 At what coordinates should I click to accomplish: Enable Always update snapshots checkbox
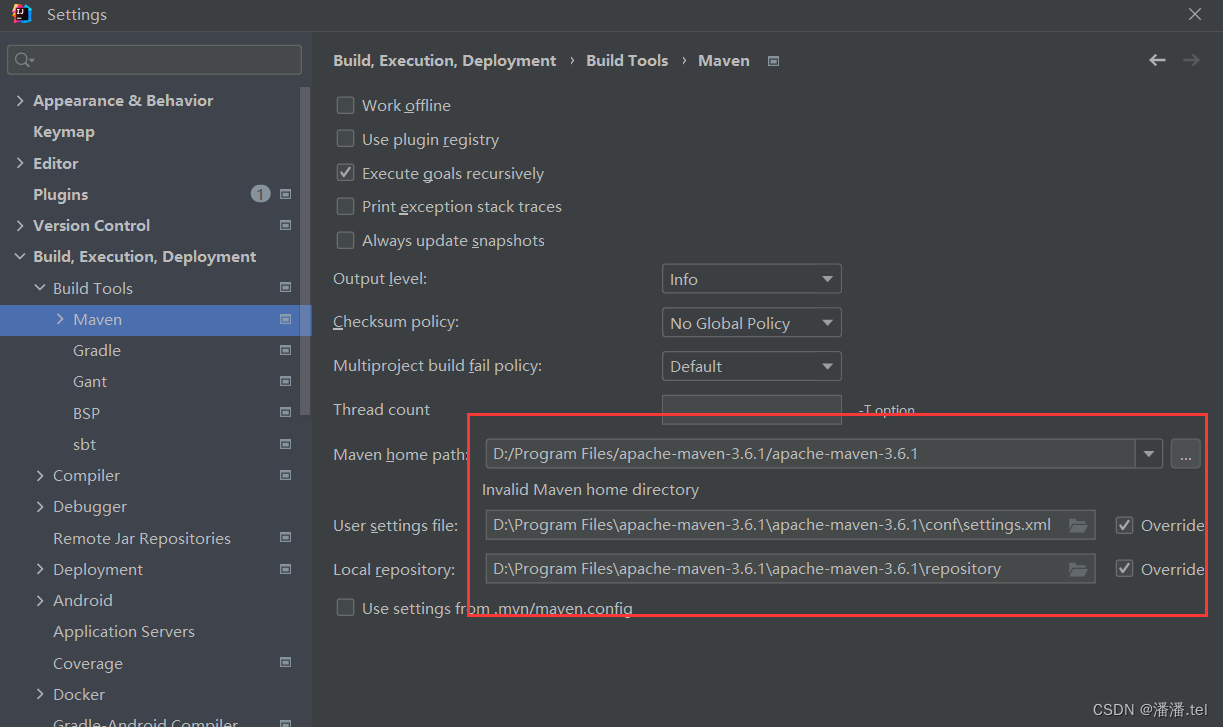345,240
